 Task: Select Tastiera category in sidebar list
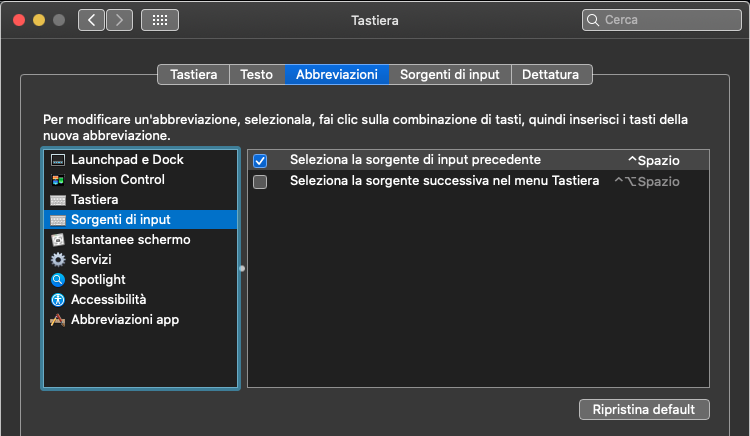tap(141, 200)
